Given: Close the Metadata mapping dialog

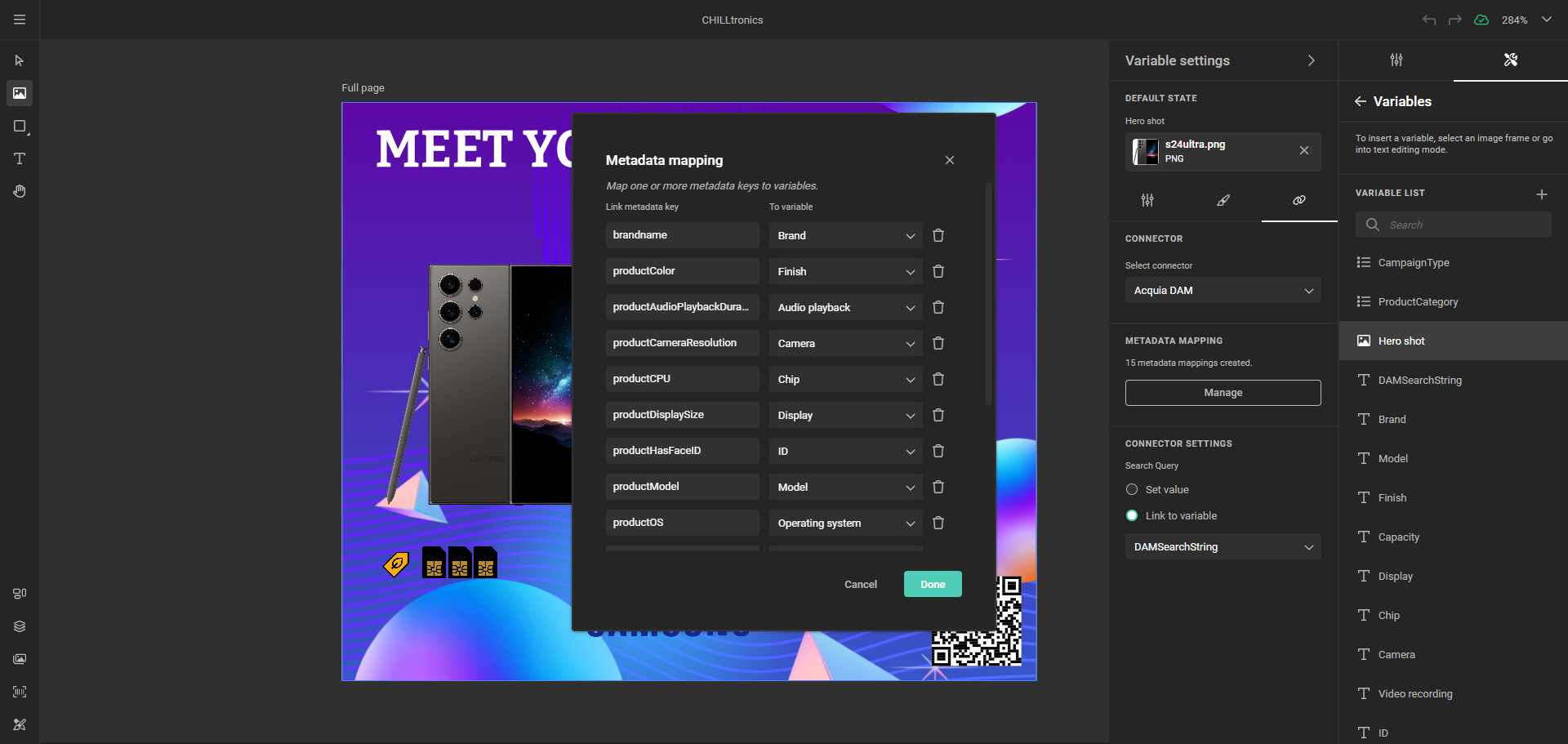Looking at the screenshot, I should (x=950, y=160).
